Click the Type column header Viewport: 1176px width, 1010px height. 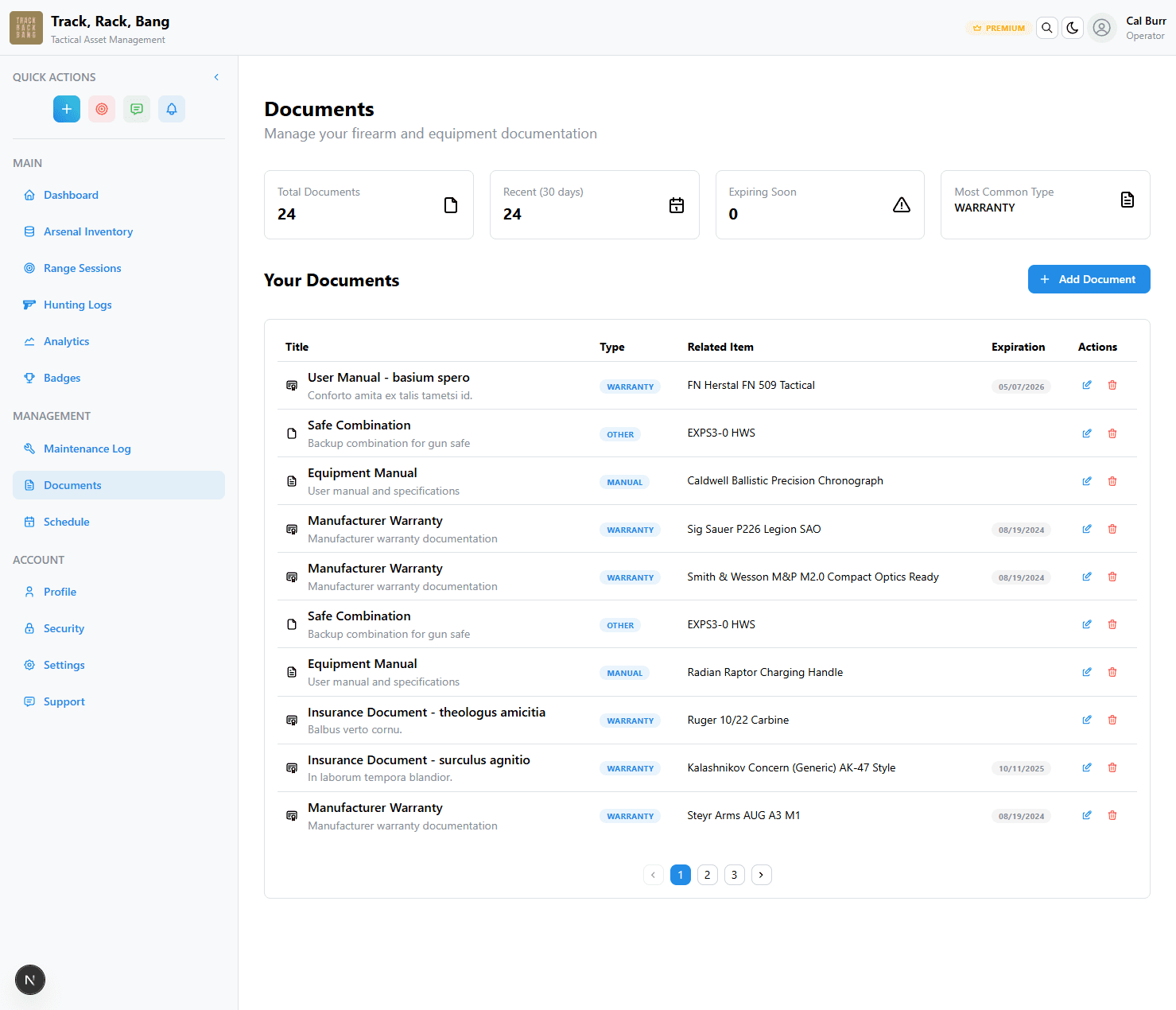point(612,347)
